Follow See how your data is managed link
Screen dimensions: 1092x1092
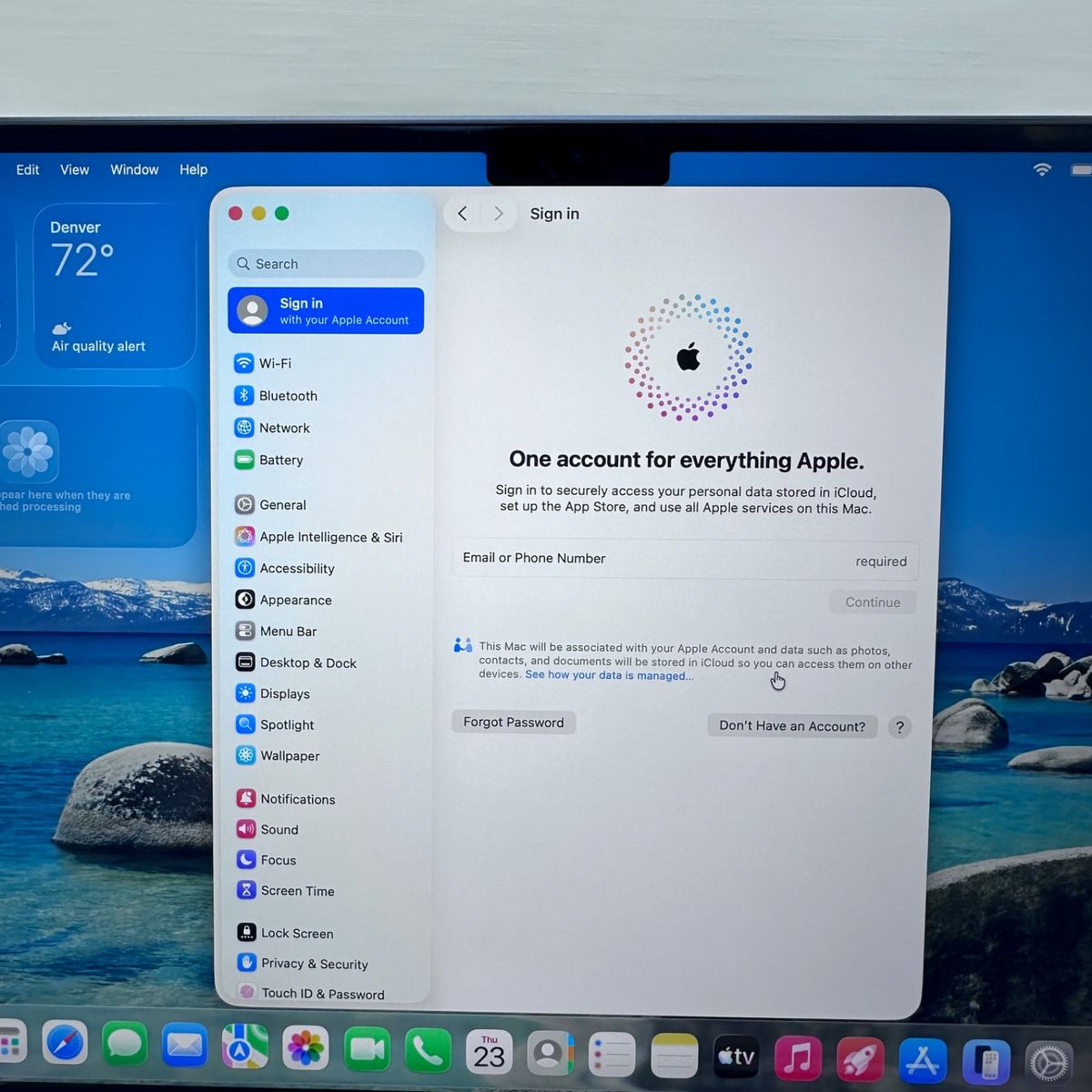coord(609,674)
